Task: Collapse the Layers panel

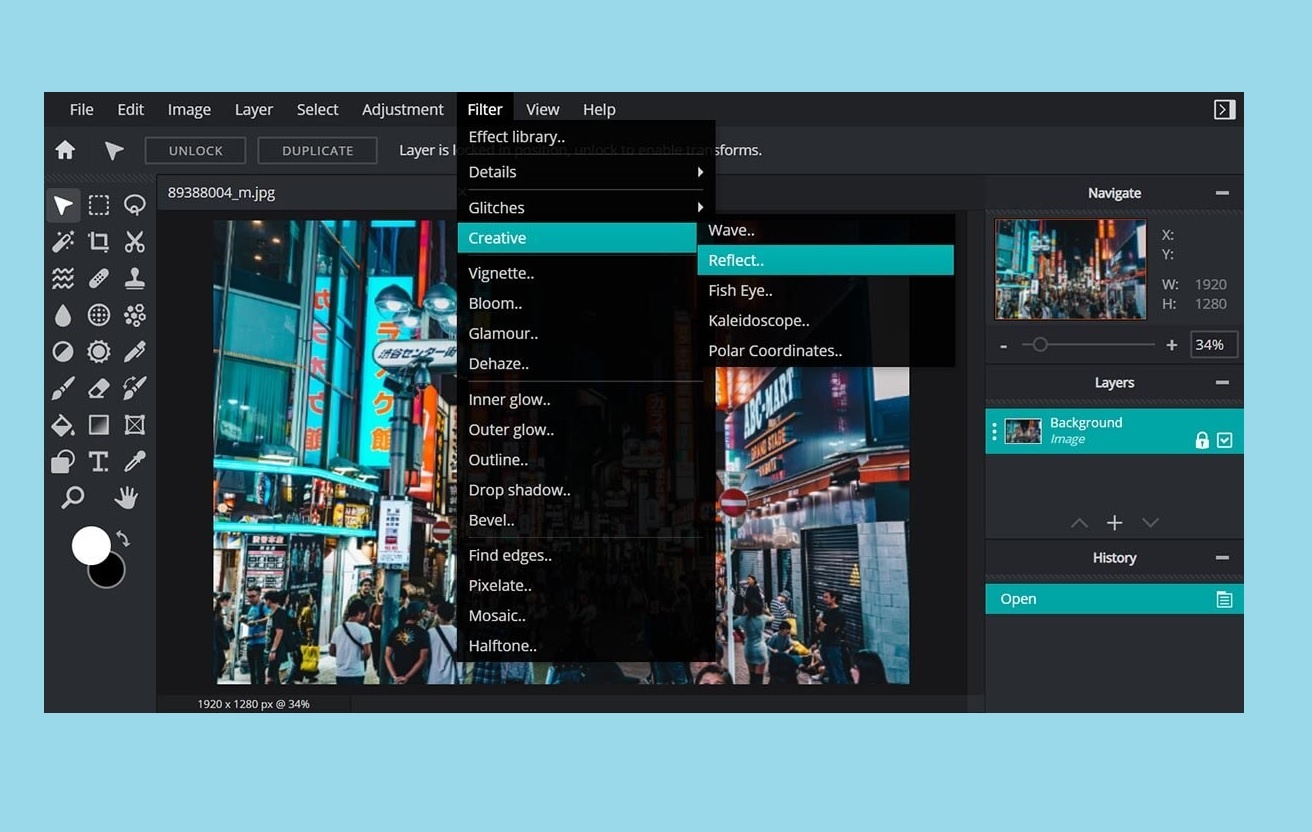Action: tap(1222, 382)
